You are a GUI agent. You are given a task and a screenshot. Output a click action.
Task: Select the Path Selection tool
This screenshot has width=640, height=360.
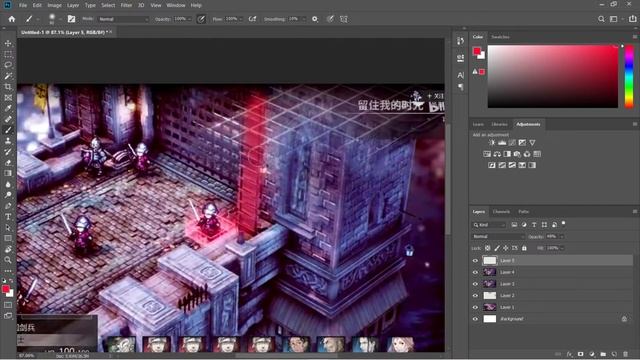click(8, 227)
